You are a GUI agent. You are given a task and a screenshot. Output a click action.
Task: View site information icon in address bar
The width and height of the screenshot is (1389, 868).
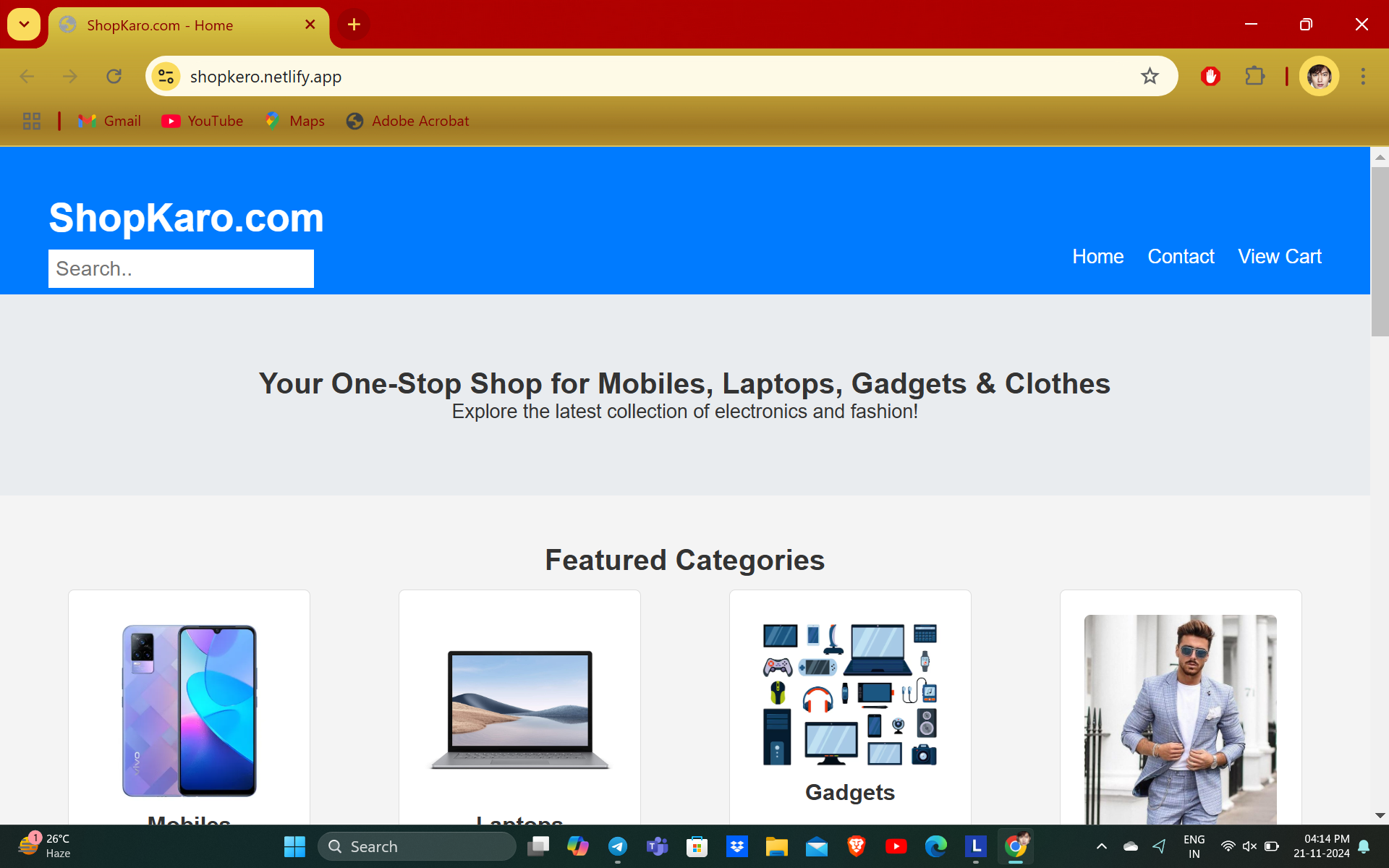(x=166, y=76)
